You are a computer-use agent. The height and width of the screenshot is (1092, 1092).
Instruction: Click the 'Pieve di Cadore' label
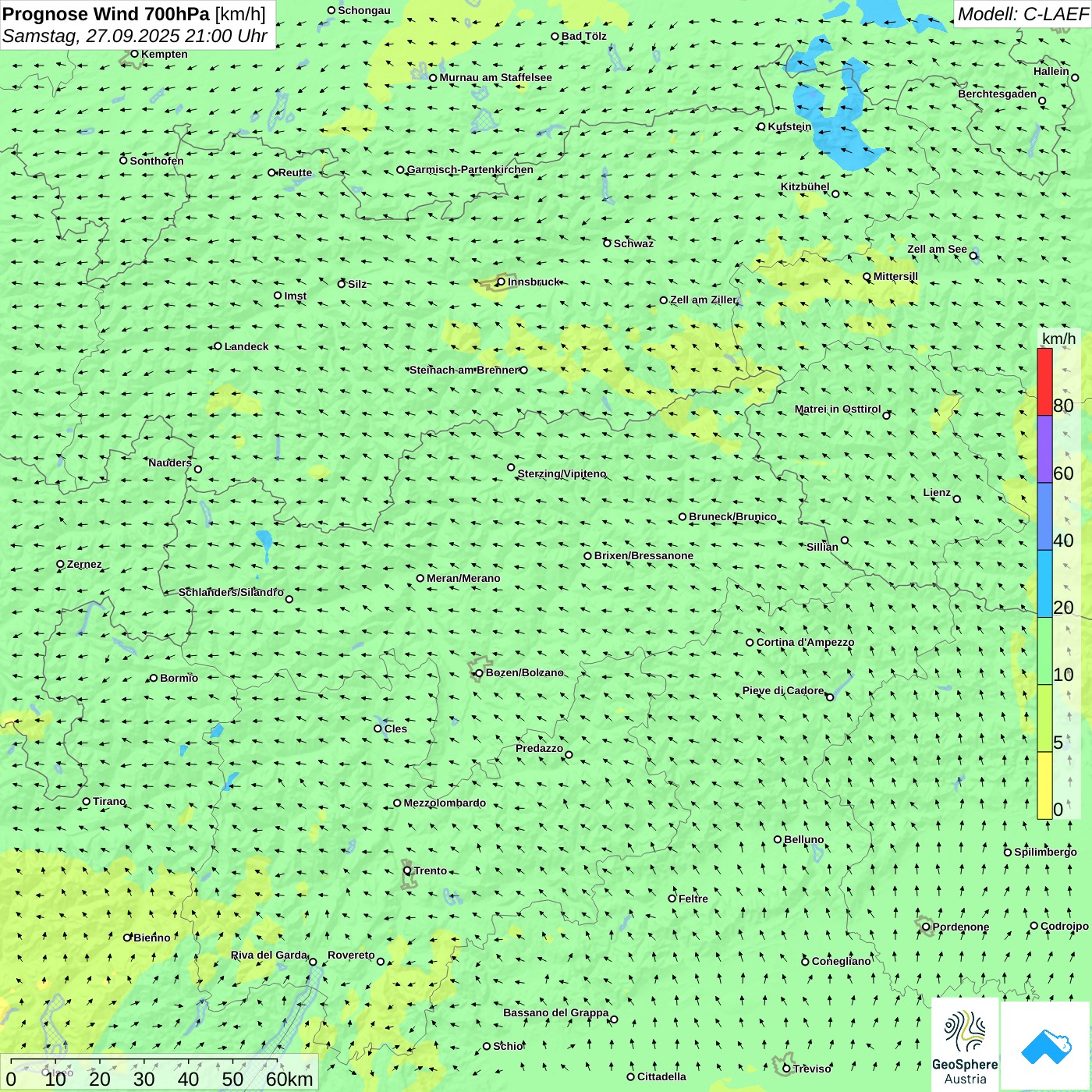point(783,690)
